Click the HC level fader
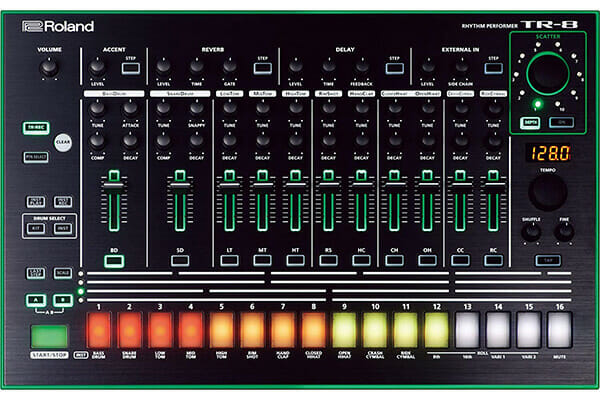This screenshot has width=600, height=400. pos(361,184)
